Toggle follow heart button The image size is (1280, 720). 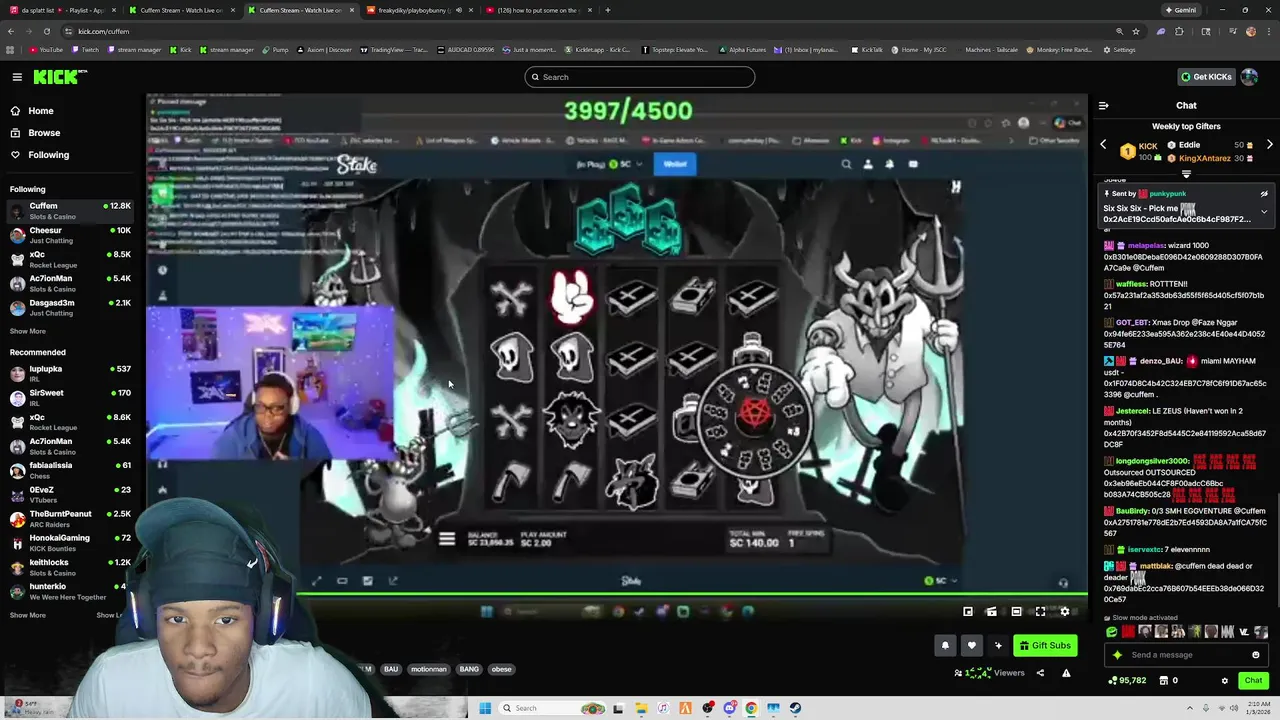[971, 646]
